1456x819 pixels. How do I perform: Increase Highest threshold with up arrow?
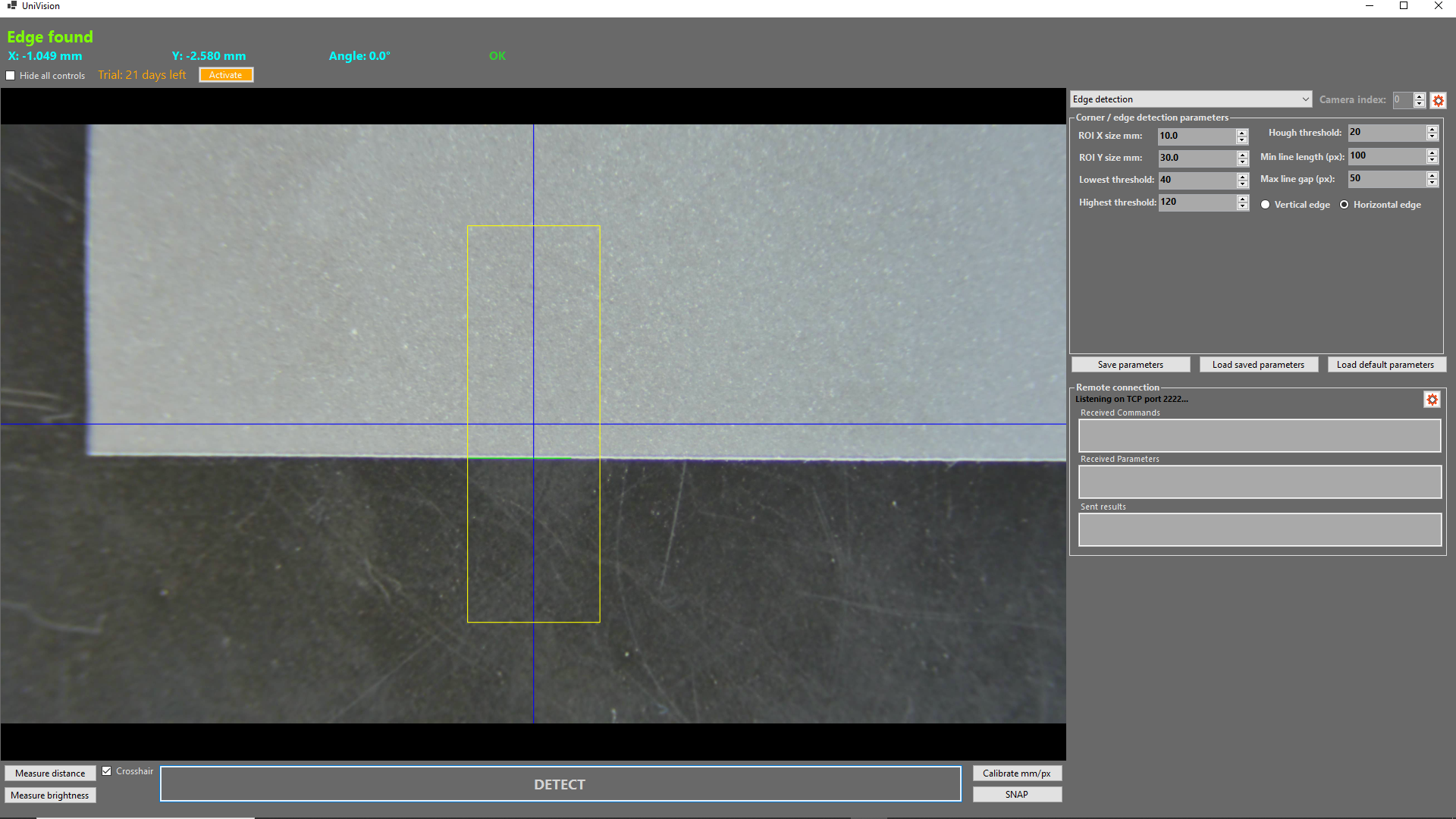1242,199
